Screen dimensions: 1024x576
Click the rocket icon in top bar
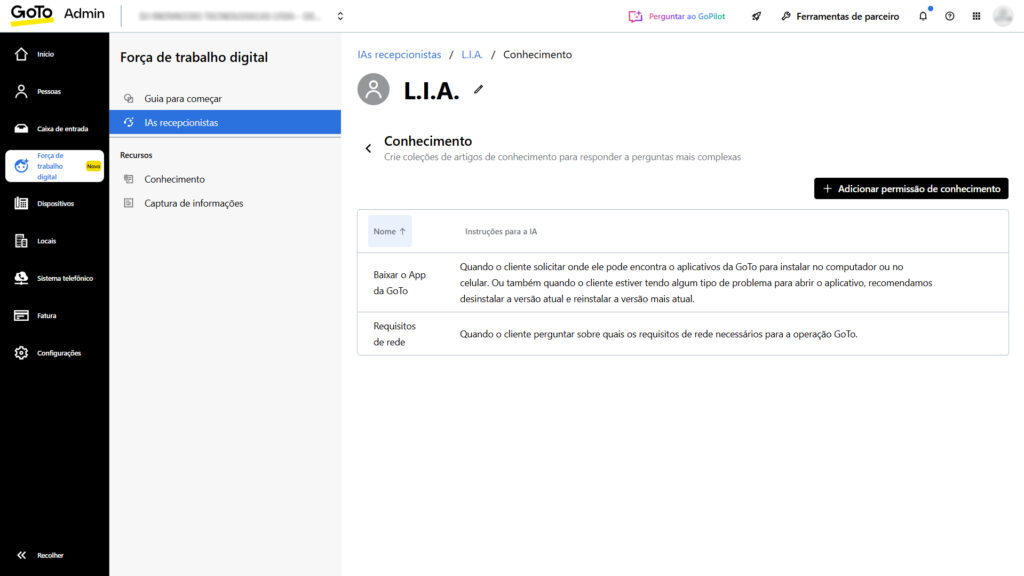pos(756,16)
